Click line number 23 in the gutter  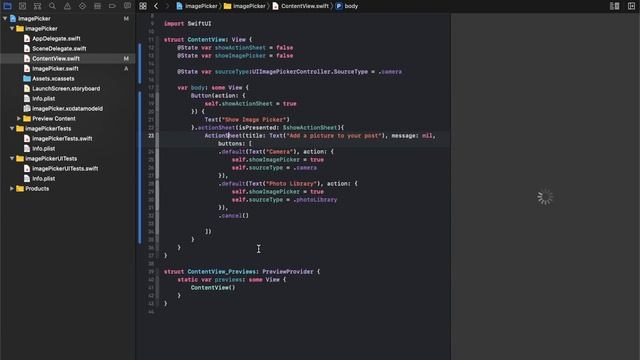(151, 136)
